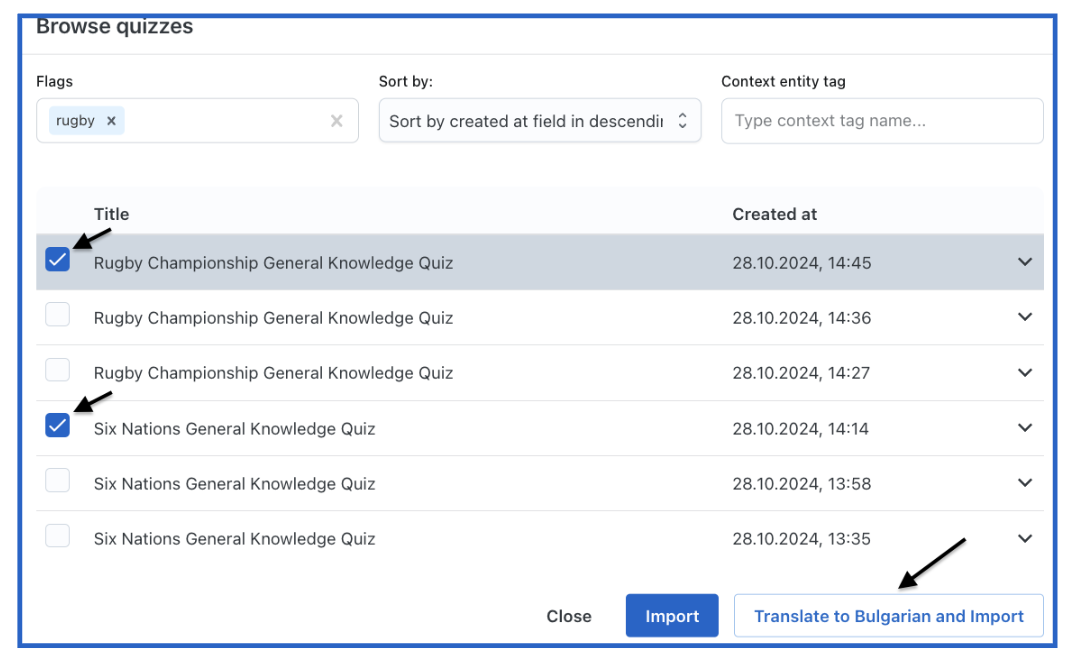Expand the quiz row created at 13:35
The width and height of the screenshot is (1074, 666).
point(1025,539)
